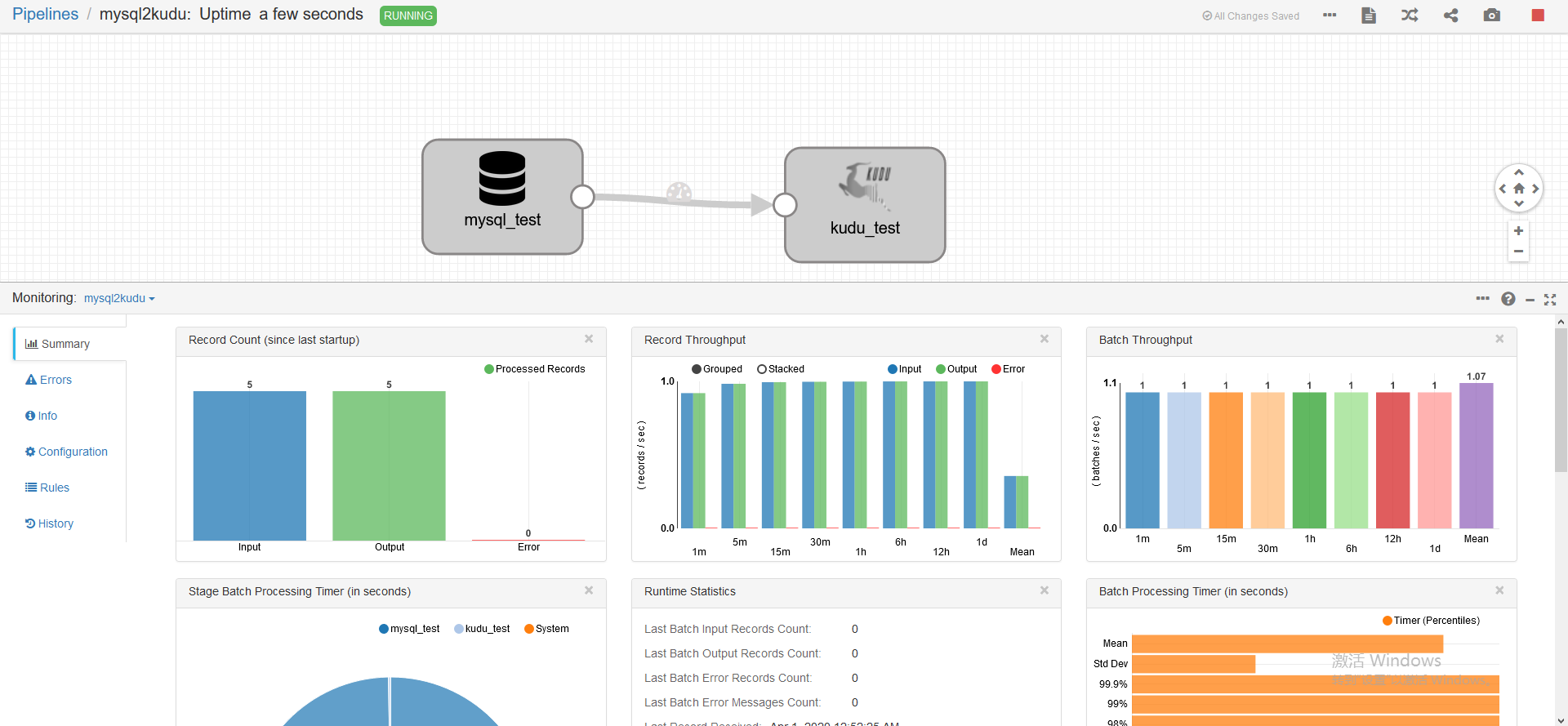Screen dimensions: 1568x726
Task: Go to the Pipelines breadcrumb link
Action: (46, 15)
